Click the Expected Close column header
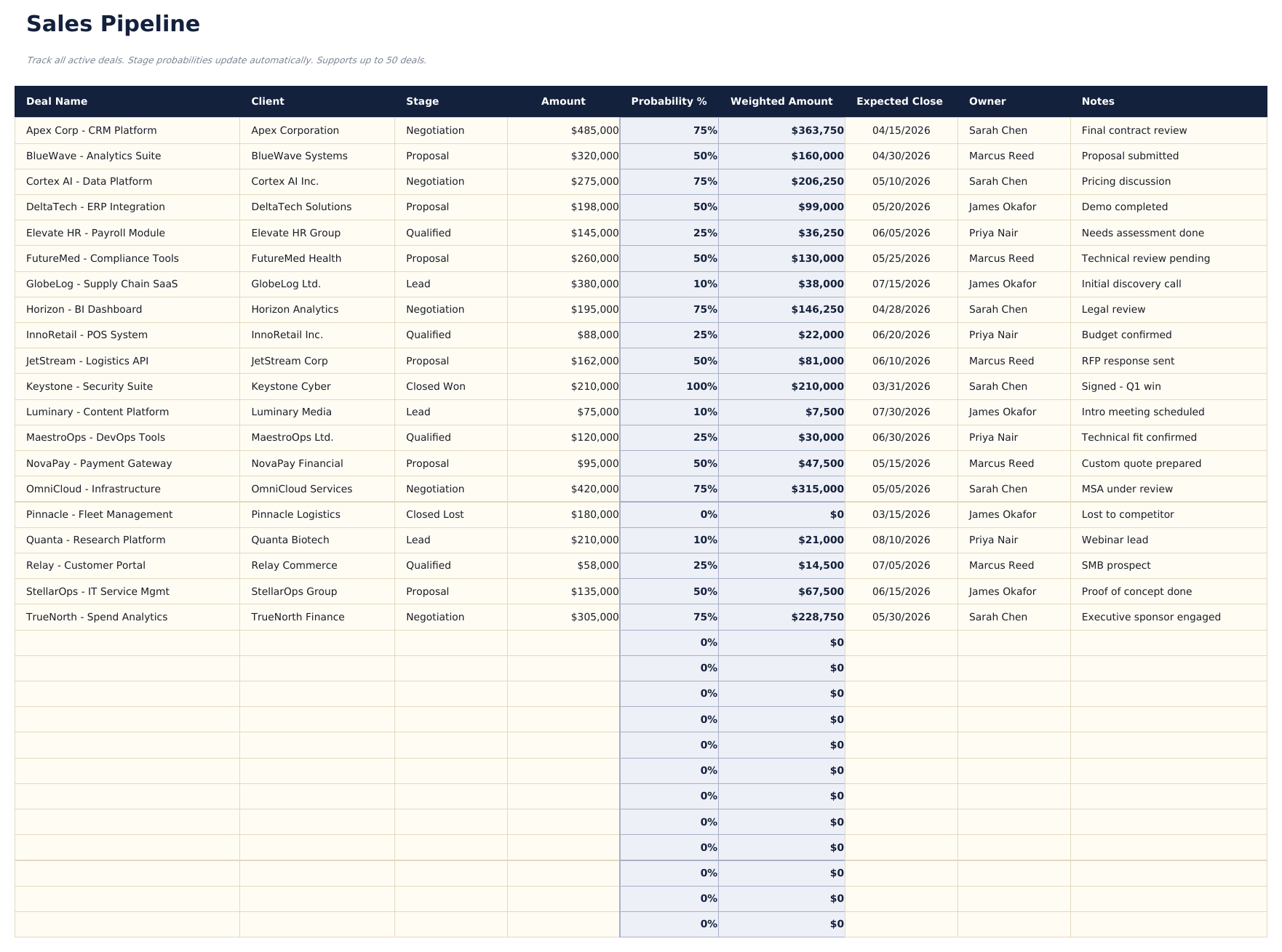 [899, 101]
